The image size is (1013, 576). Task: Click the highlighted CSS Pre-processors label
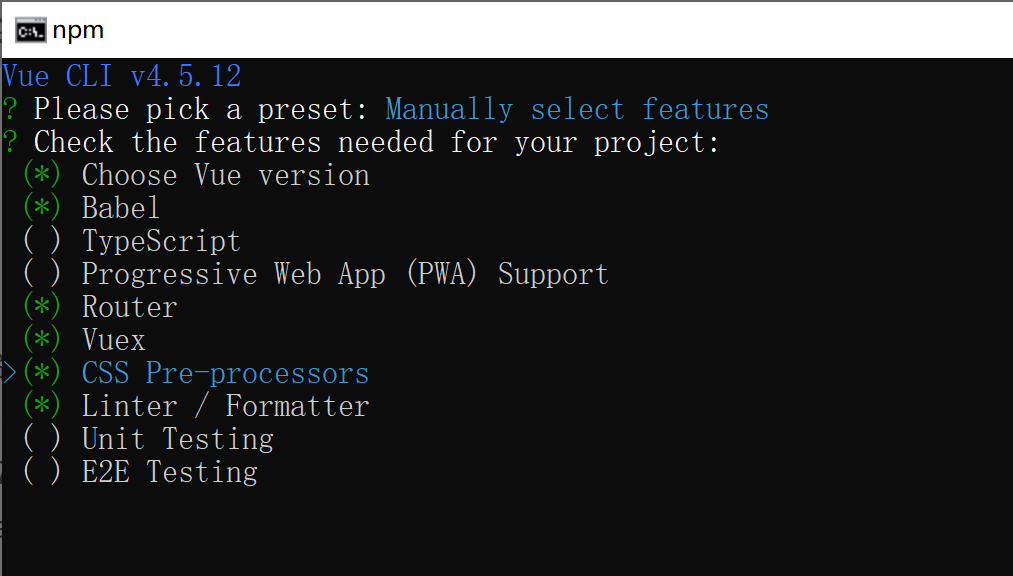(x=225, y=374)
